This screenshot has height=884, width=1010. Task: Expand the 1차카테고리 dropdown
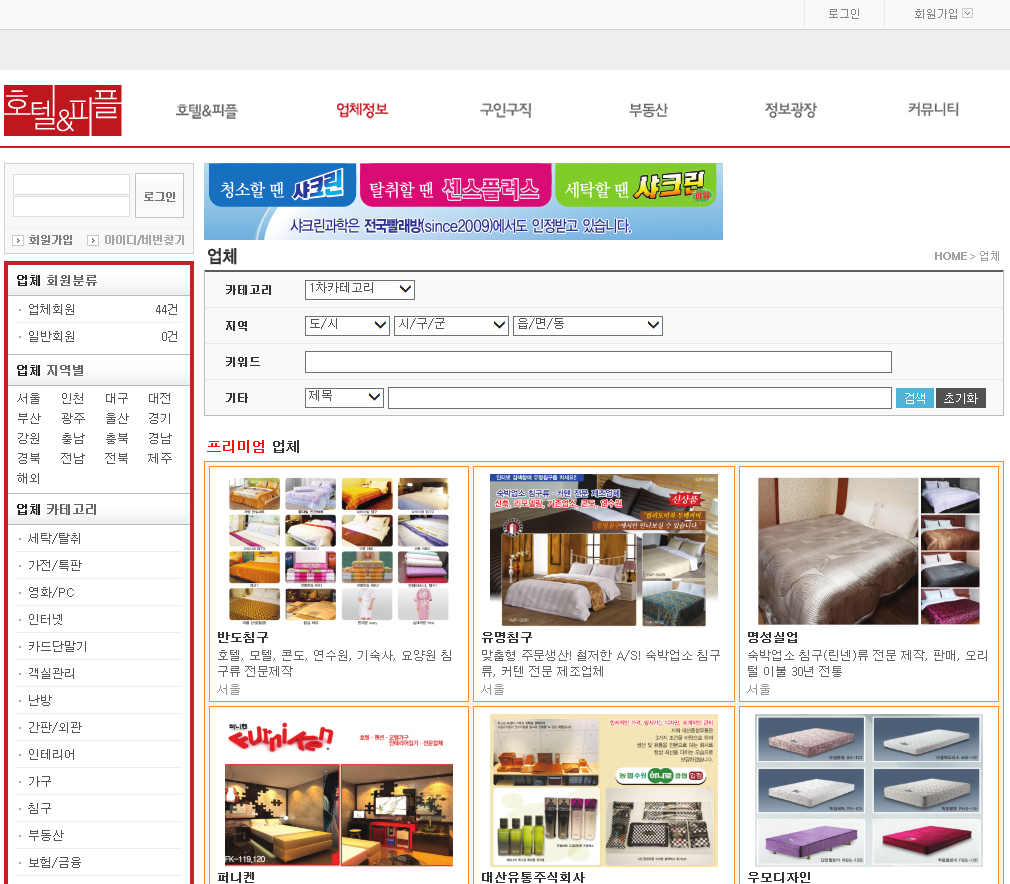click(359, 289)
